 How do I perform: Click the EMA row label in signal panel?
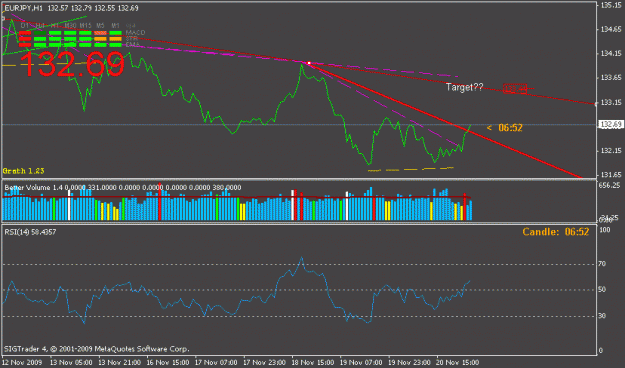pyautogui.click(x=132, y=45)
